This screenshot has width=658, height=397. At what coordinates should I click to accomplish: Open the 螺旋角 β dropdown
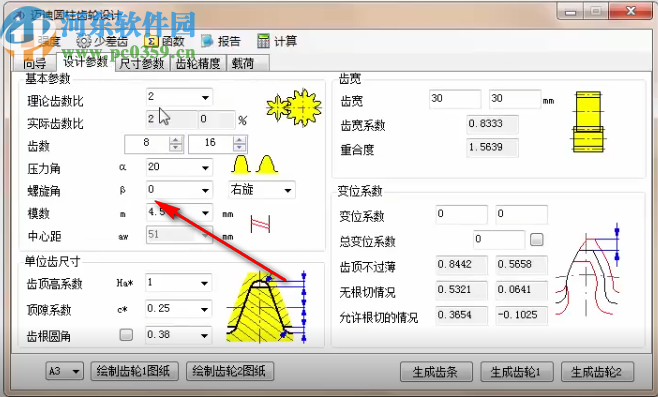pyautogui.click(x=205, y=191)
